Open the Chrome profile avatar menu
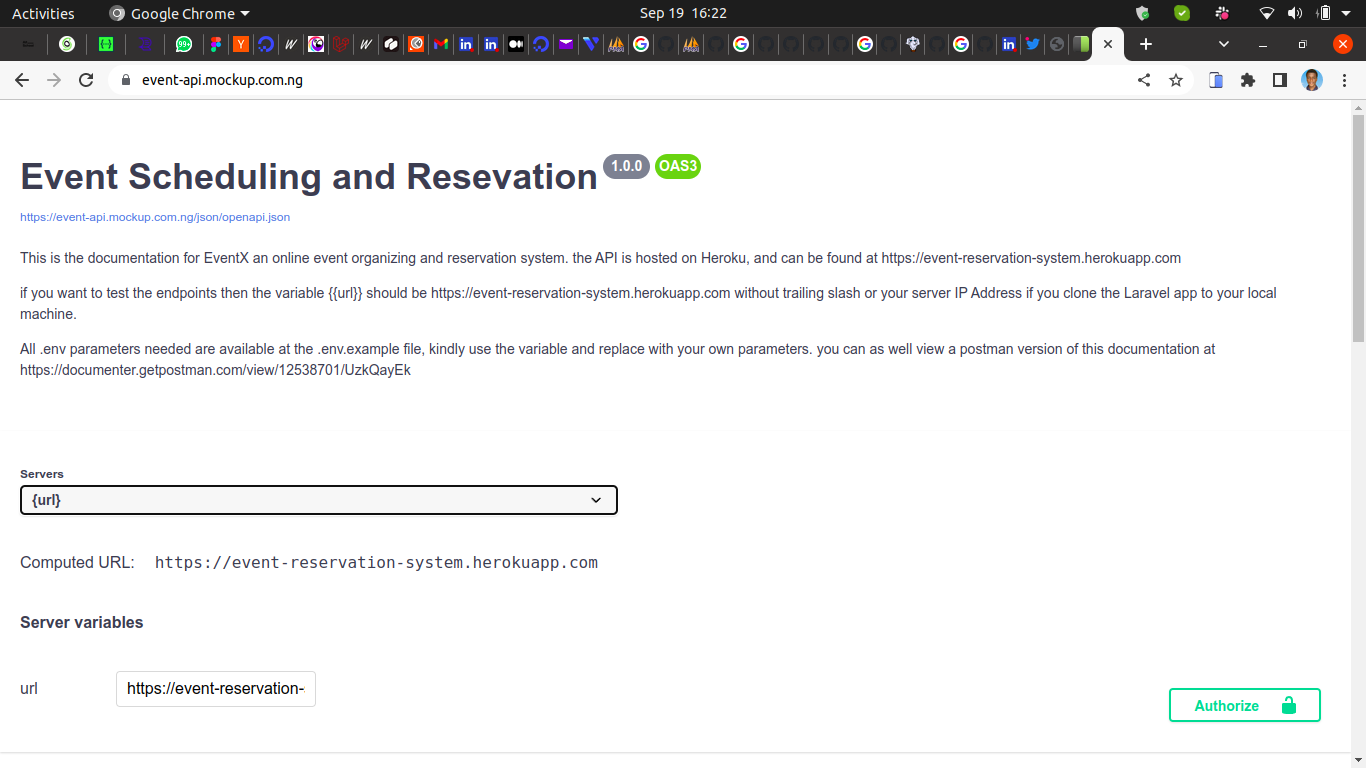This screenshot has width=1366, height=768. (x=1311, y=80)
